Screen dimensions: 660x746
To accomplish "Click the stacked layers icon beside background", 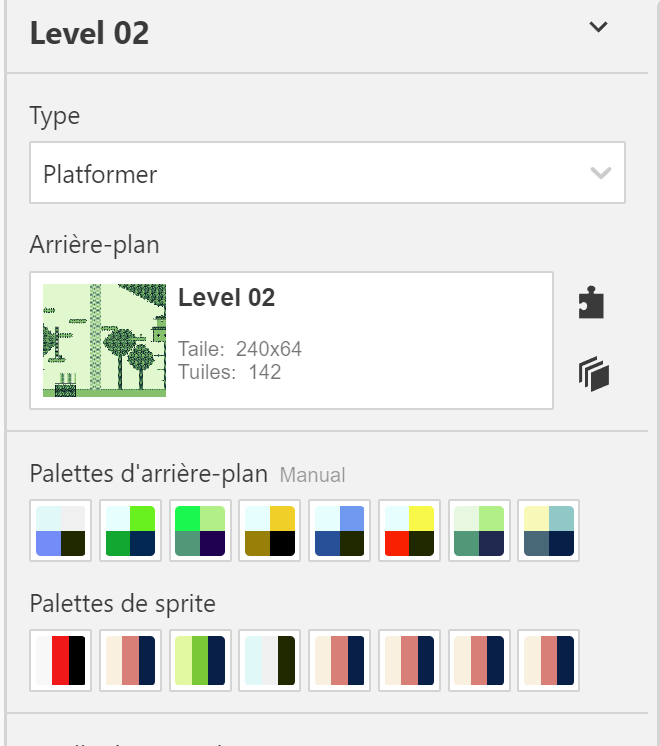I will click(593, 375).
